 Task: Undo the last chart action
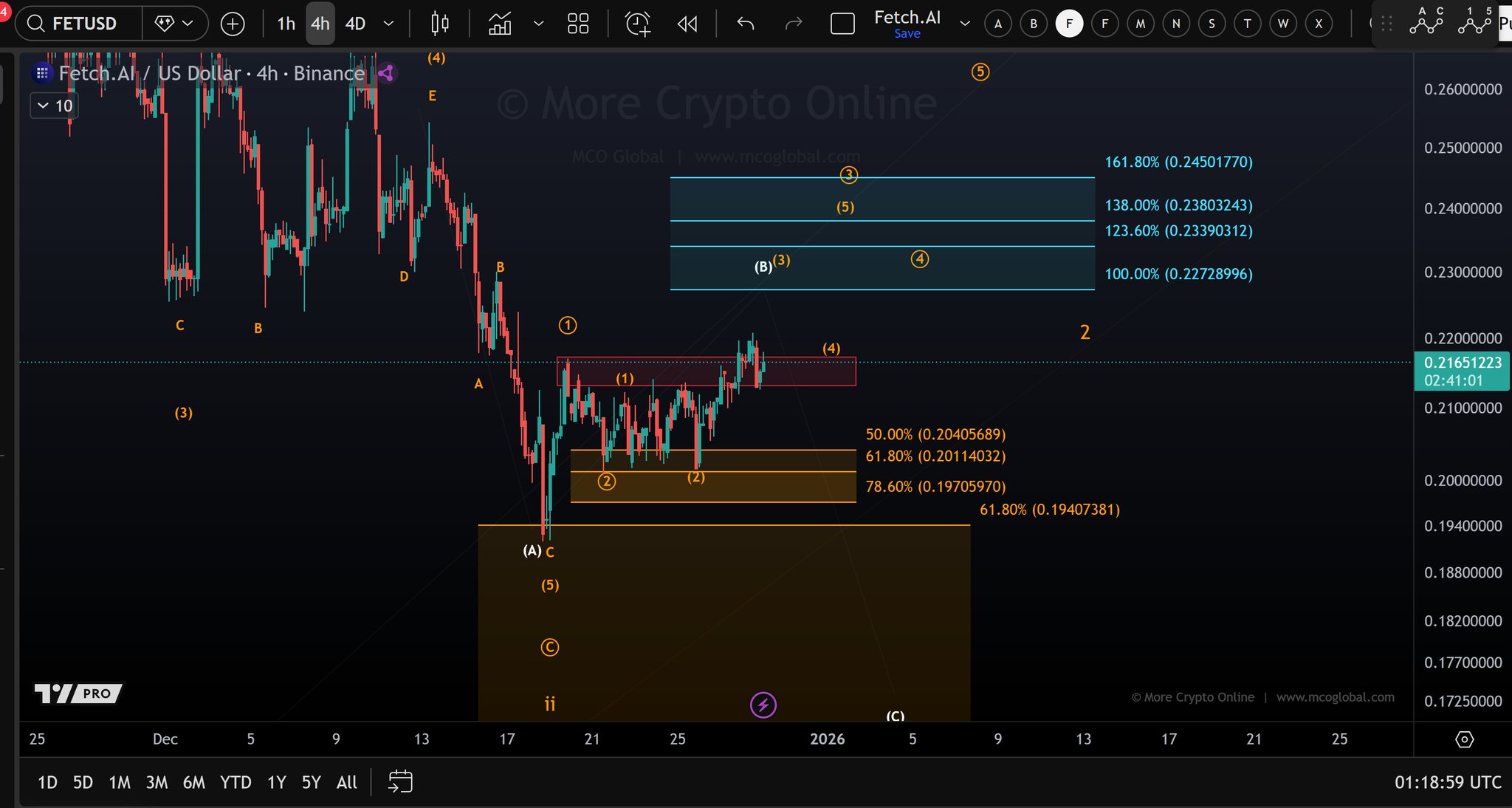point(746,24)
